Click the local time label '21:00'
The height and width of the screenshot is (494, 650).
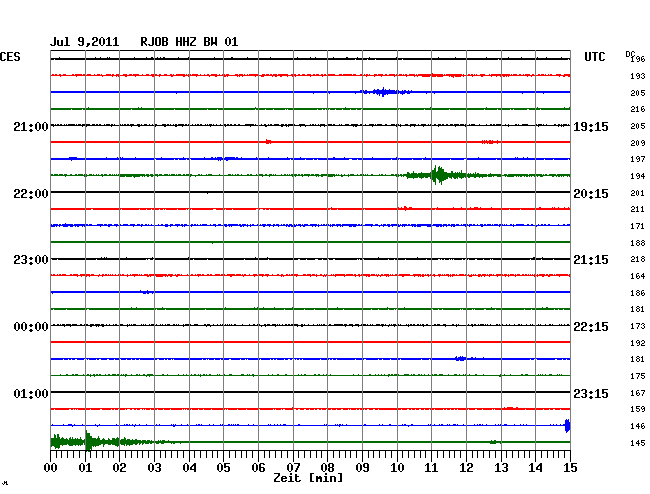(x=31, y=126)
